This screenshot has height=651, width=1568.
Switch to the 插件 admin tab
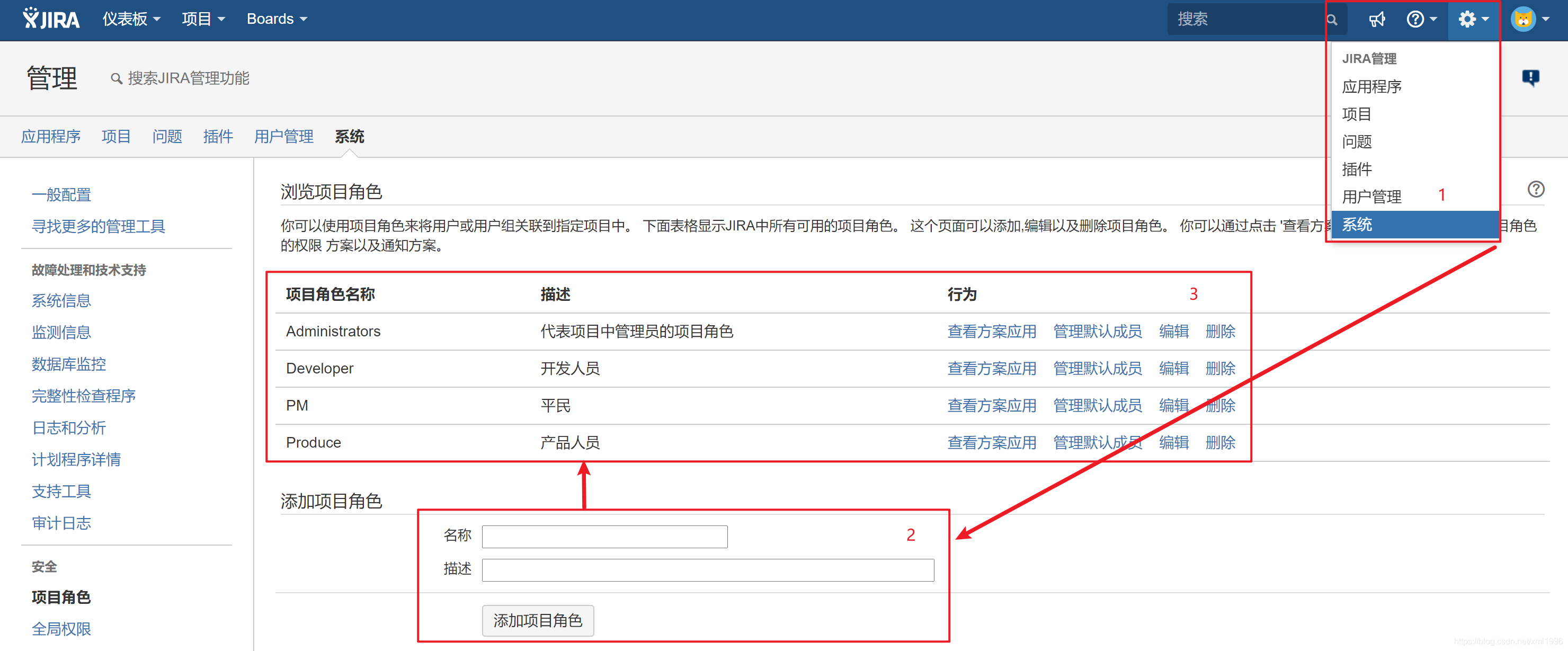tap(218, 136)
